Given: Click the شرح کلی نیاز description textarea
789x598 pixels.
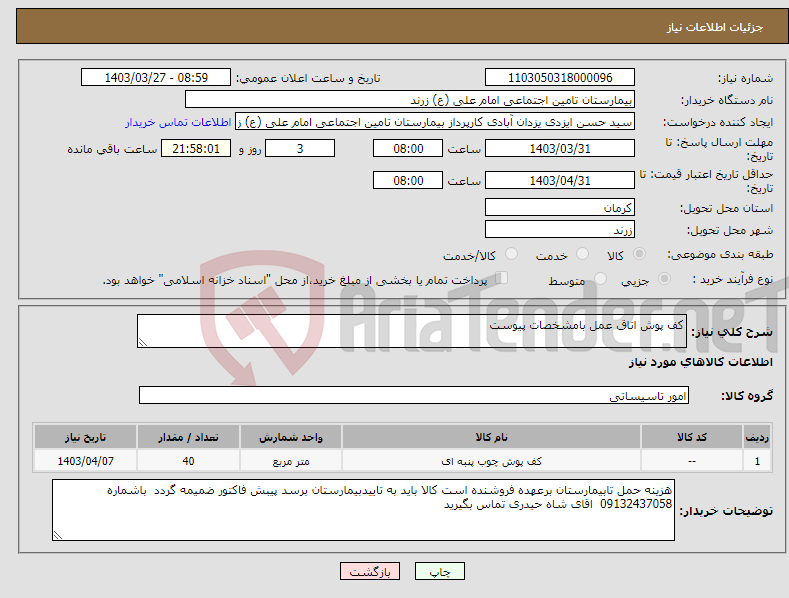Looking at the screenshot, I should click(x=412, y=331).
